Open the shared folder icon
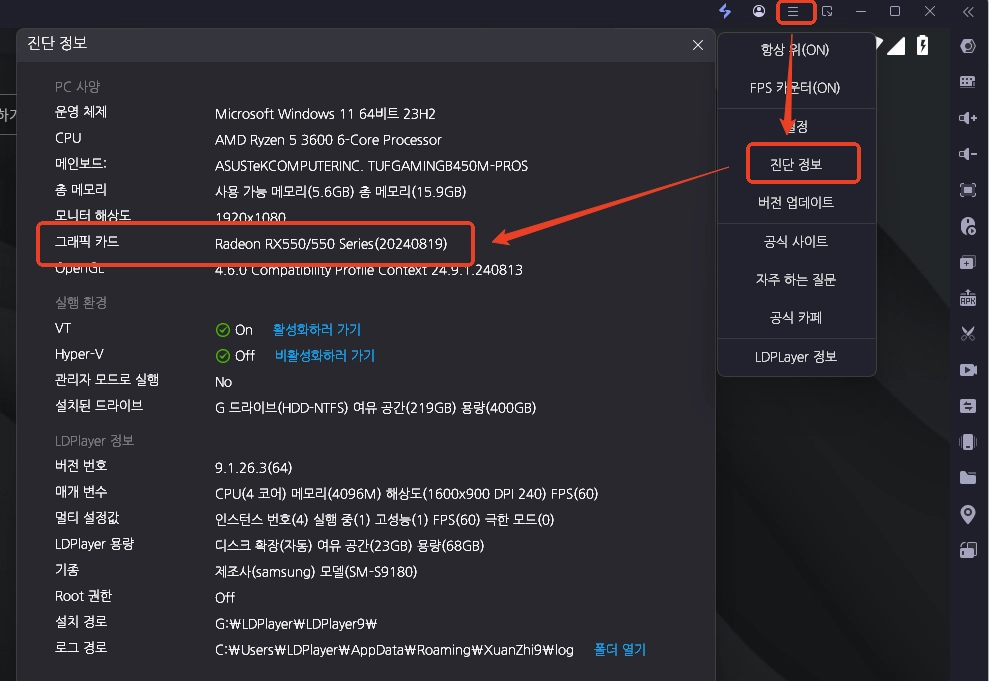Screen dimensions: 989x681 point(968,477)
